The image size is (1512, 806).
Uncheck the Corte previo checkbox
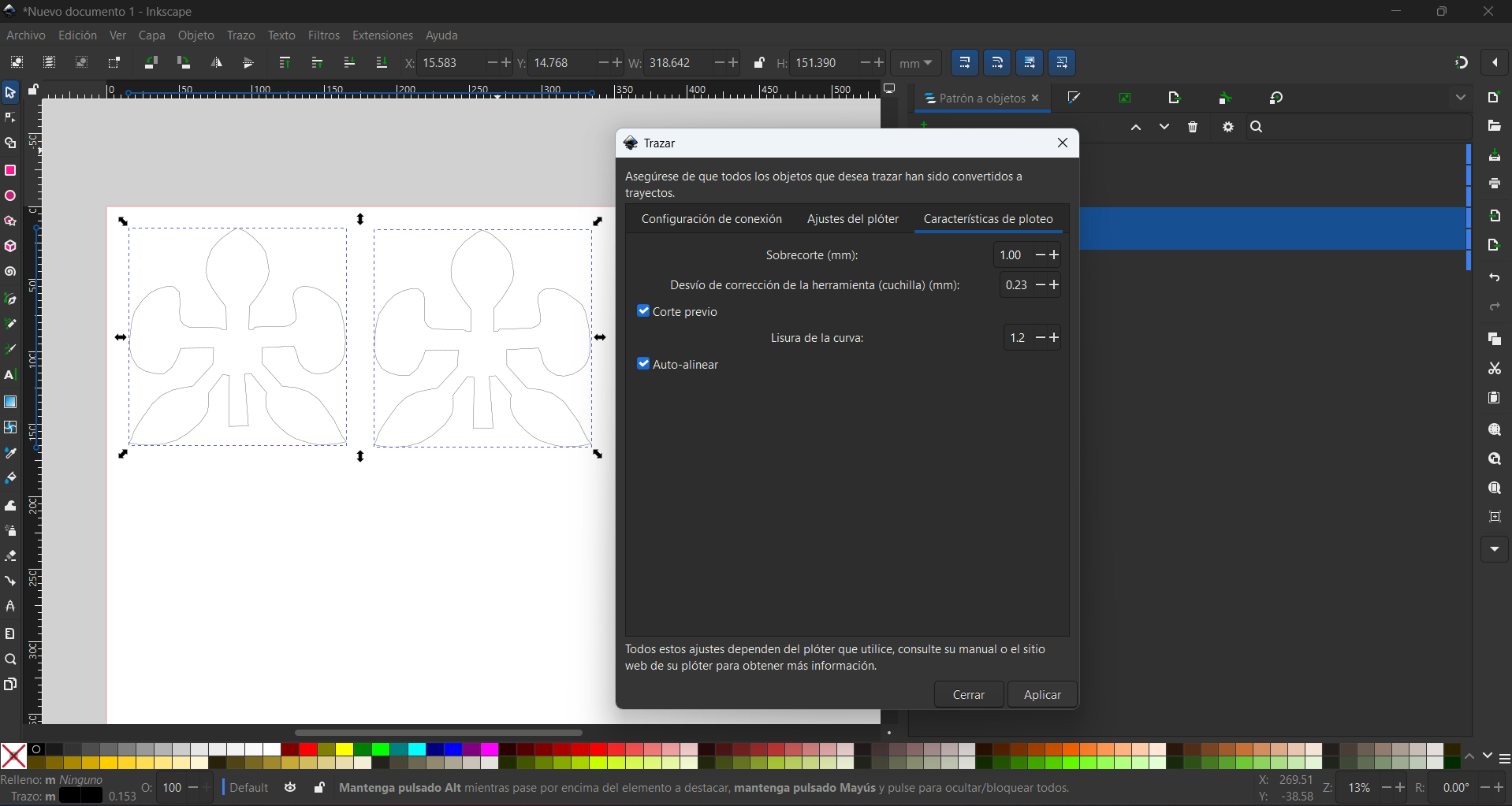[643, 311]
